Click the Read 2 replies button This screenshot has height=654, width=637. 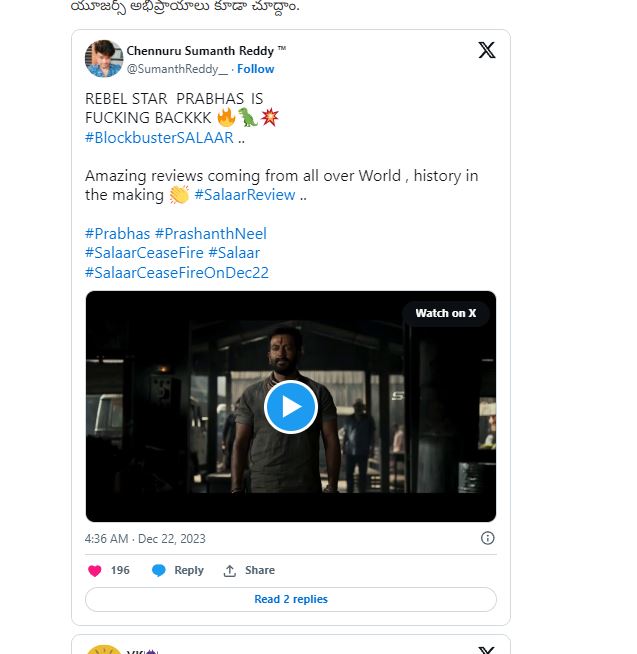pos(291,599)
